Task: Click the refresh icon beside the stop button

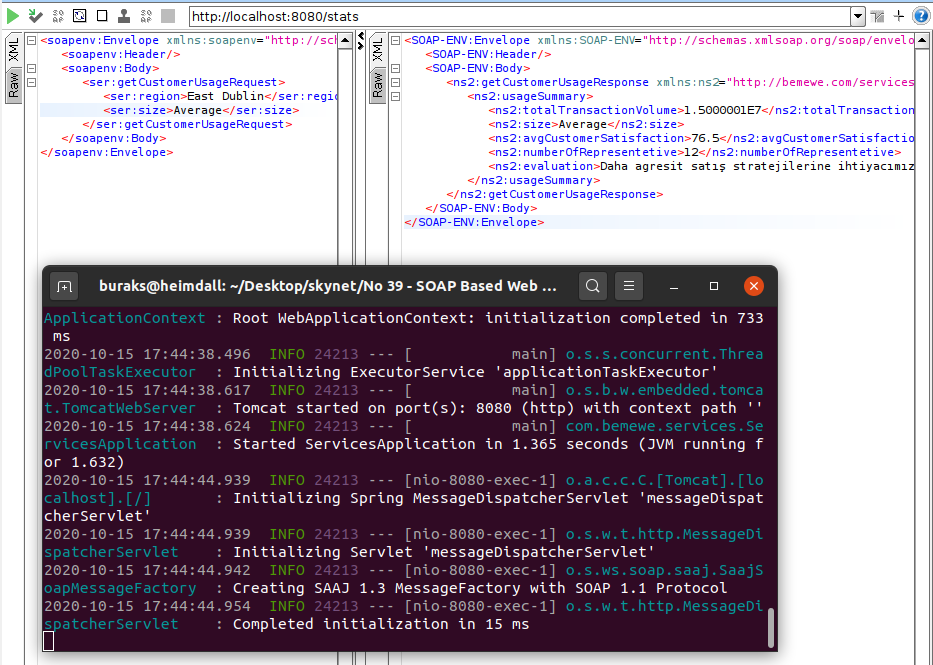Action: [79, 16]
